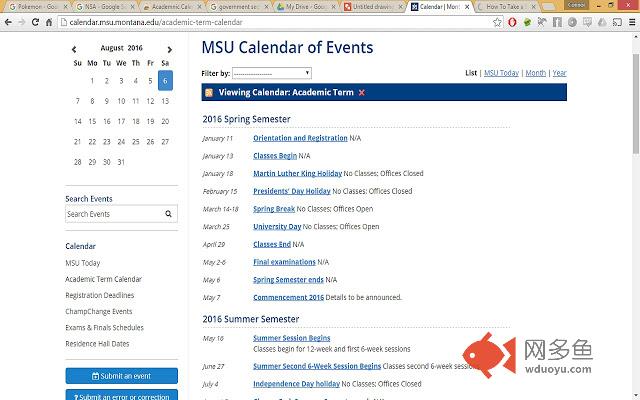Switch to the Untitled drawing tab
The image size is (640, 400).
point(372,7)
